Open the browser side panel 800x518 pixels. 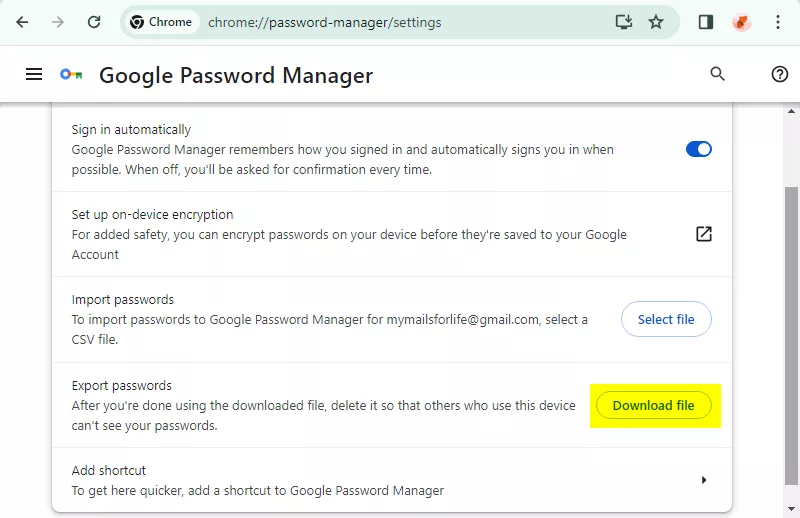706,22
